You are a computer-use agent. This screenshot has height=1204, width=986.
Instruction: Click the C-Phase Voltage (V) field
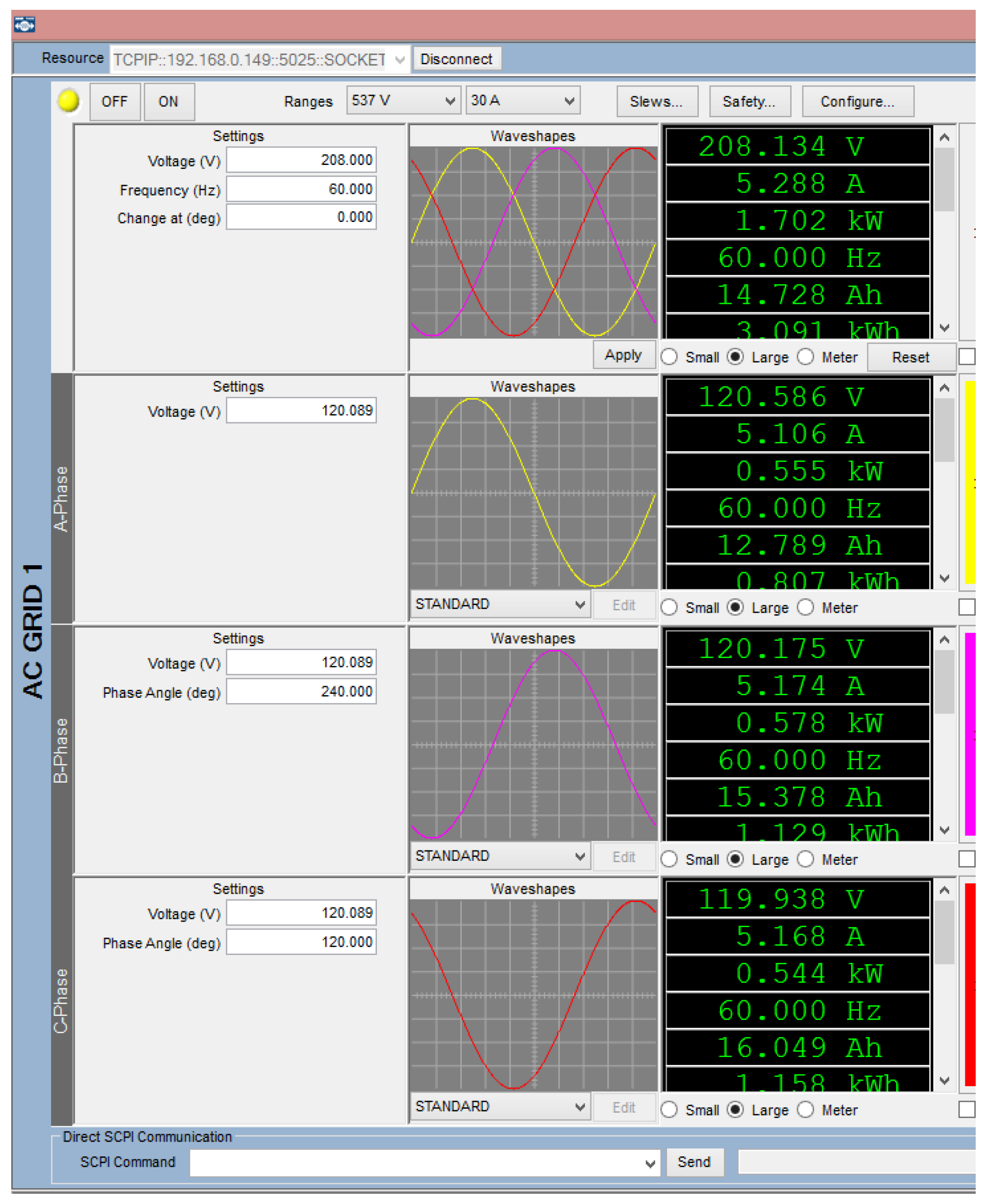[301, 912]
